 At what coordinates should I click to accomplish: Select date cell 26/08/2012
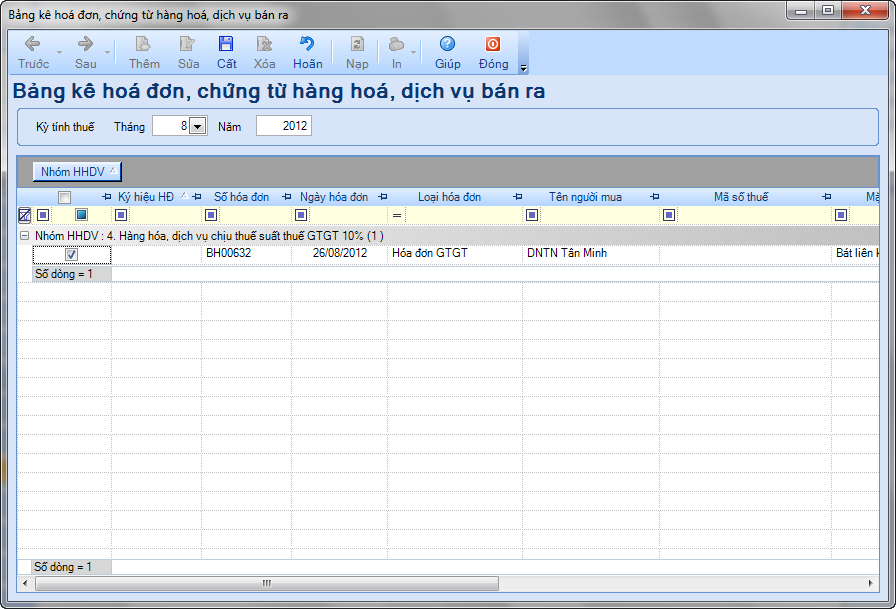pos(339,253)
